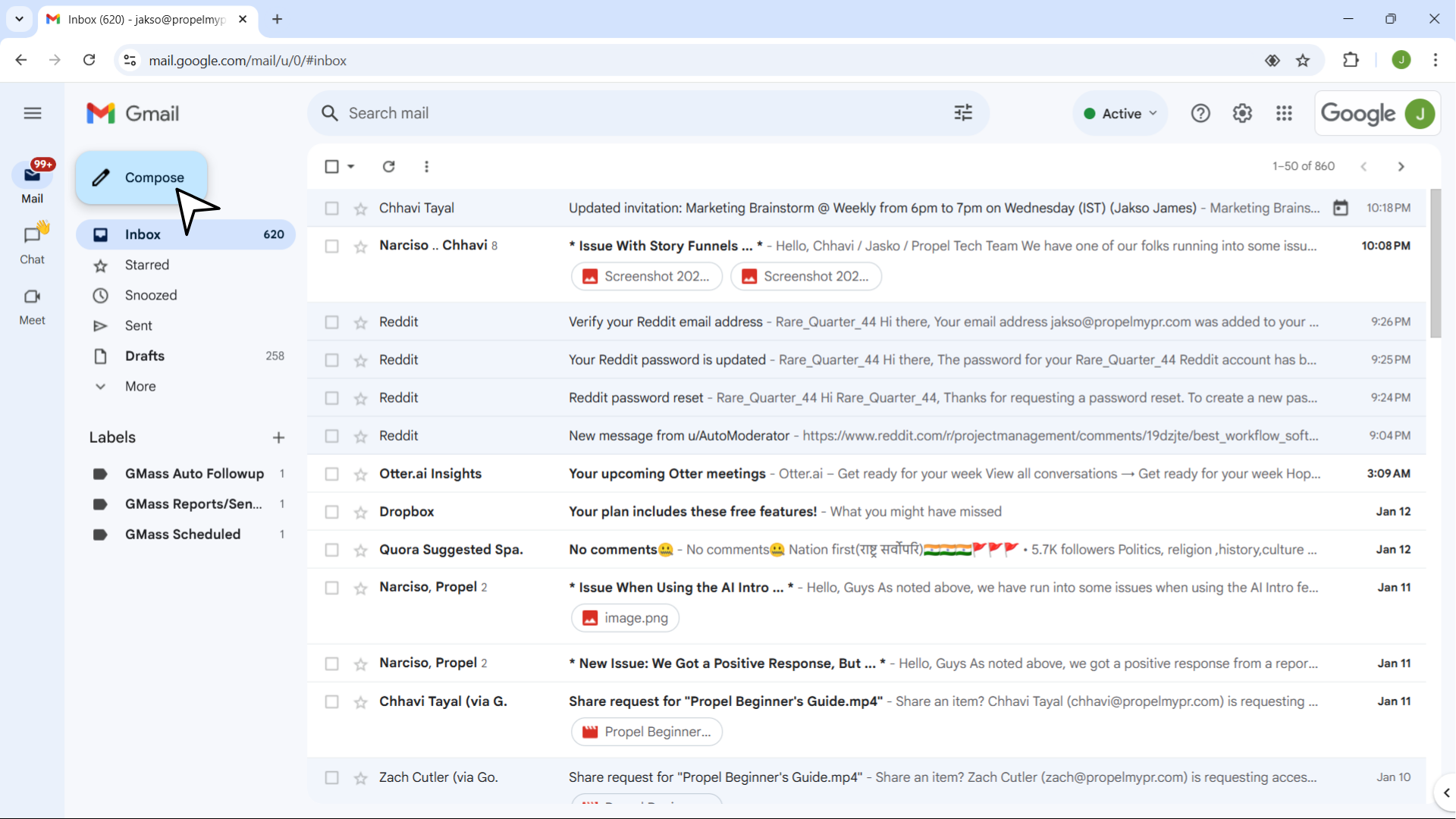Screen dimensions: 1456x819
Task: Open the main menu hamburger icon
Action: tap(32, 113)
